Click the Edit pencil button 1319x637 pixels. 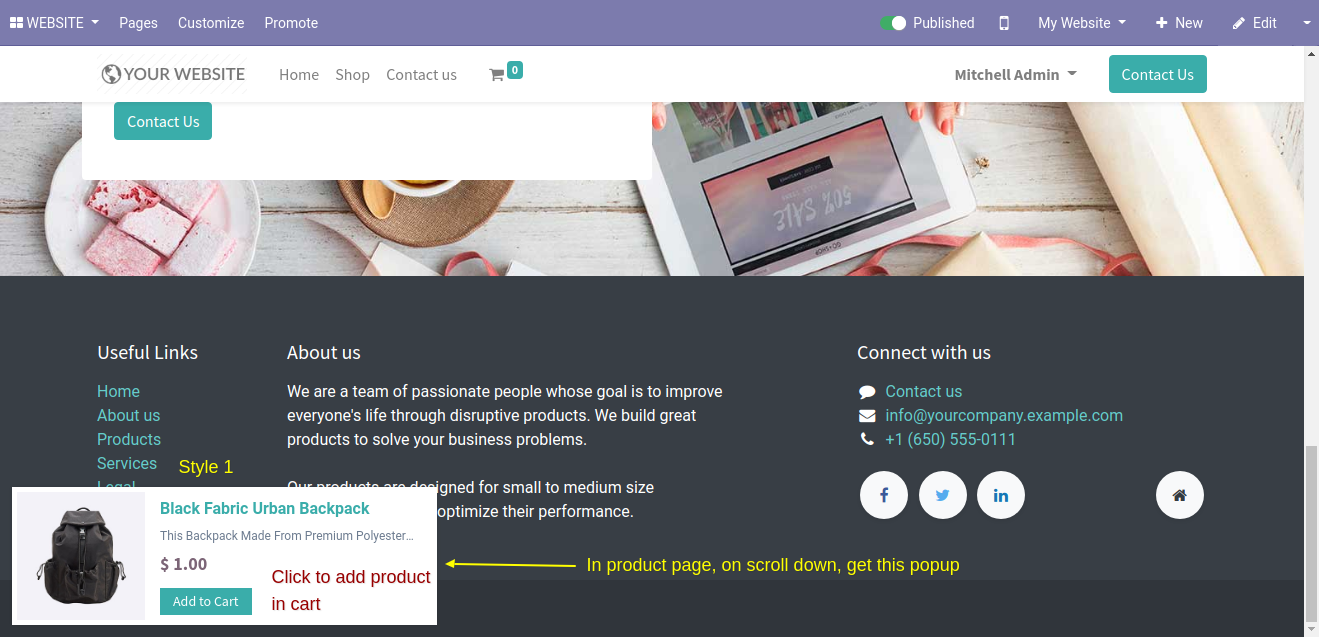(x=1255, y=23)
